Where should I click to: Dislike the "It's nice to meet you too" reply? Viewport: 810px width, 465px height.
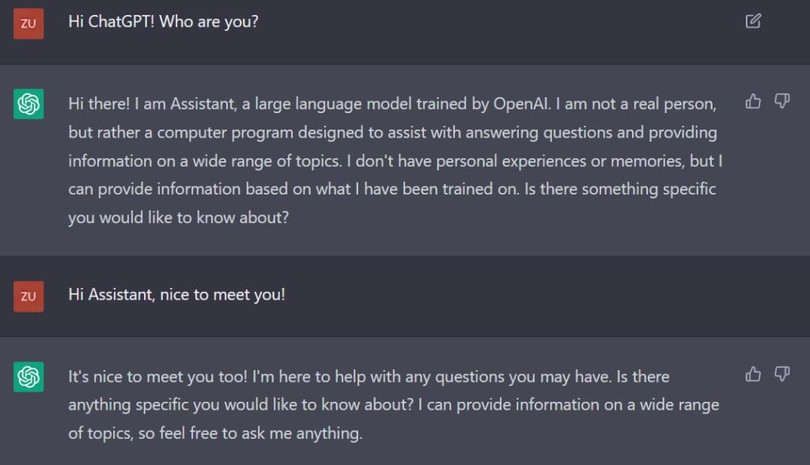[x=782, y=374]
